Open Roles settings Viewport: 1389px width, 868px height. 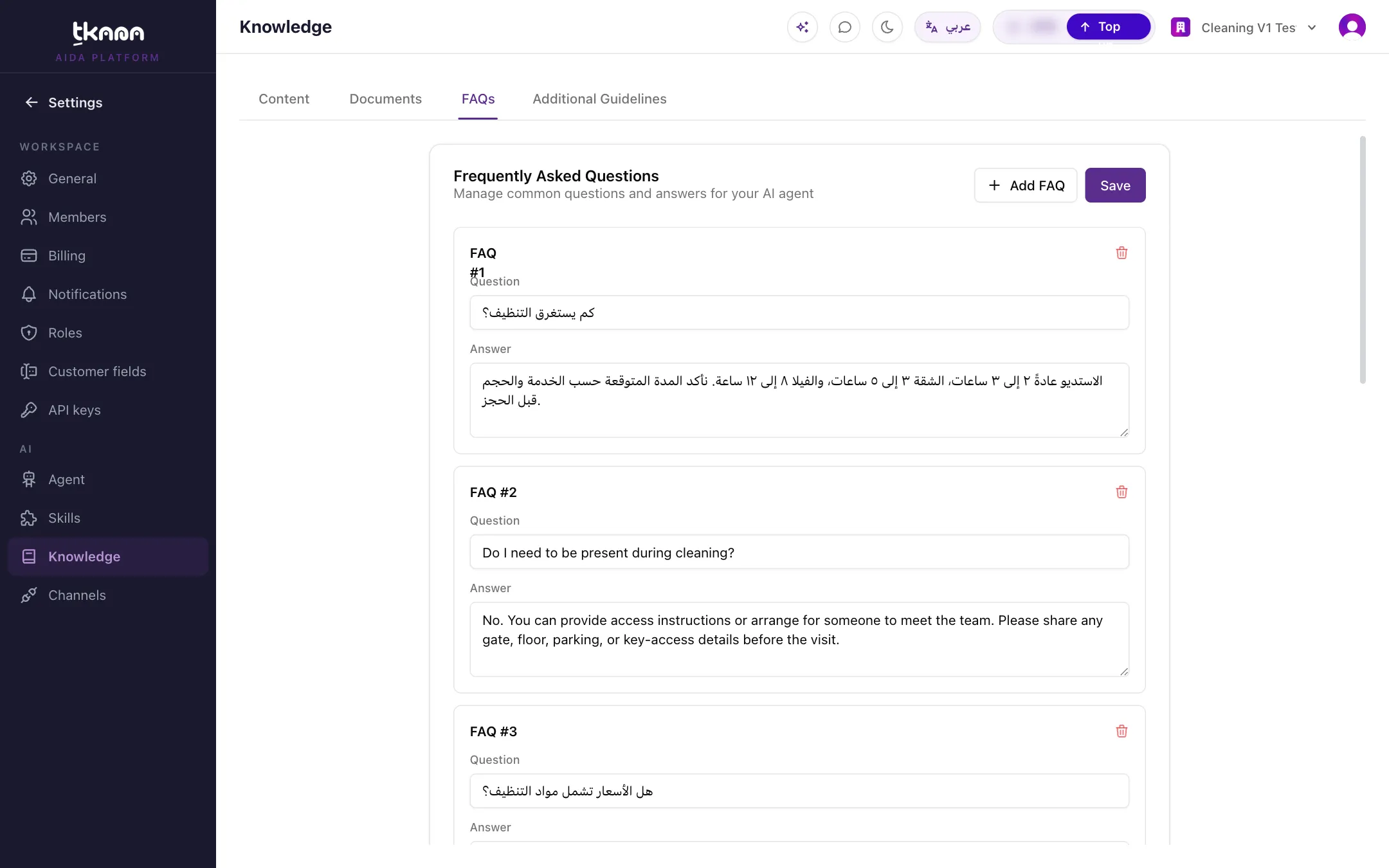[x=108, y=333]
